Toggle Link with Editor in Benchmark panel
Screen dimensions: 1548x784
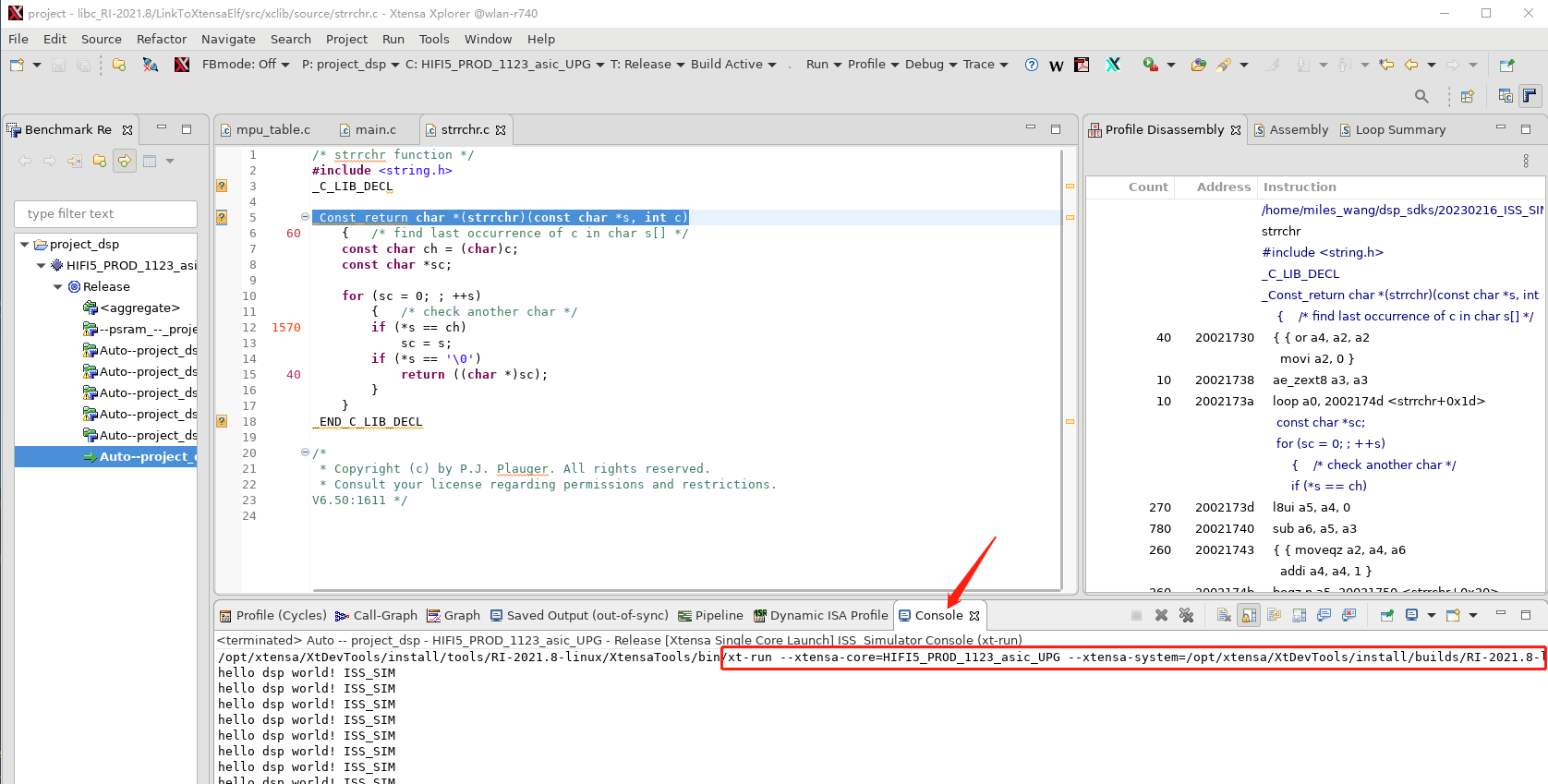click(124, 161)
